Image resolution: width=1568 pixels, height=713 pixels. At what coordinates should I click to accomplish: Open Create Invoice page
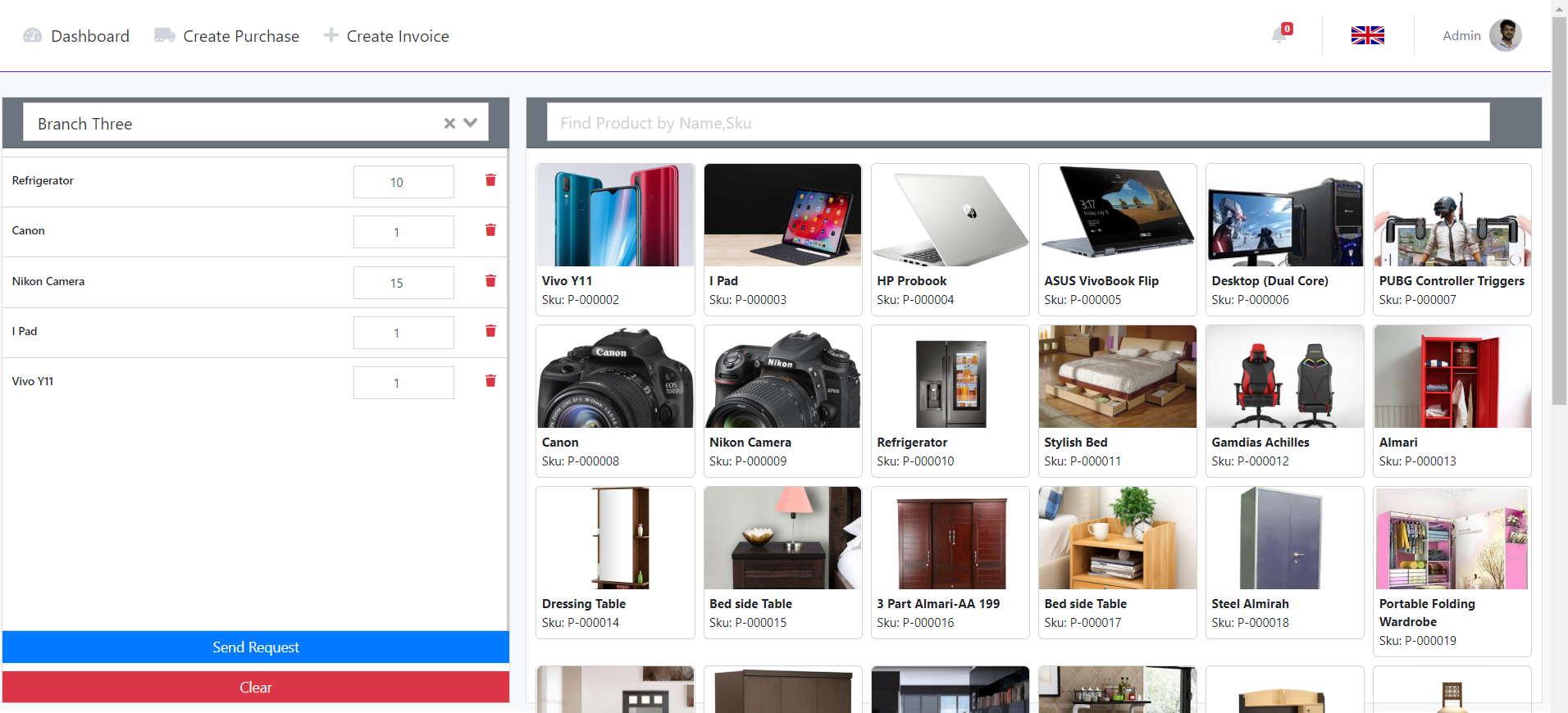(386, 36)
